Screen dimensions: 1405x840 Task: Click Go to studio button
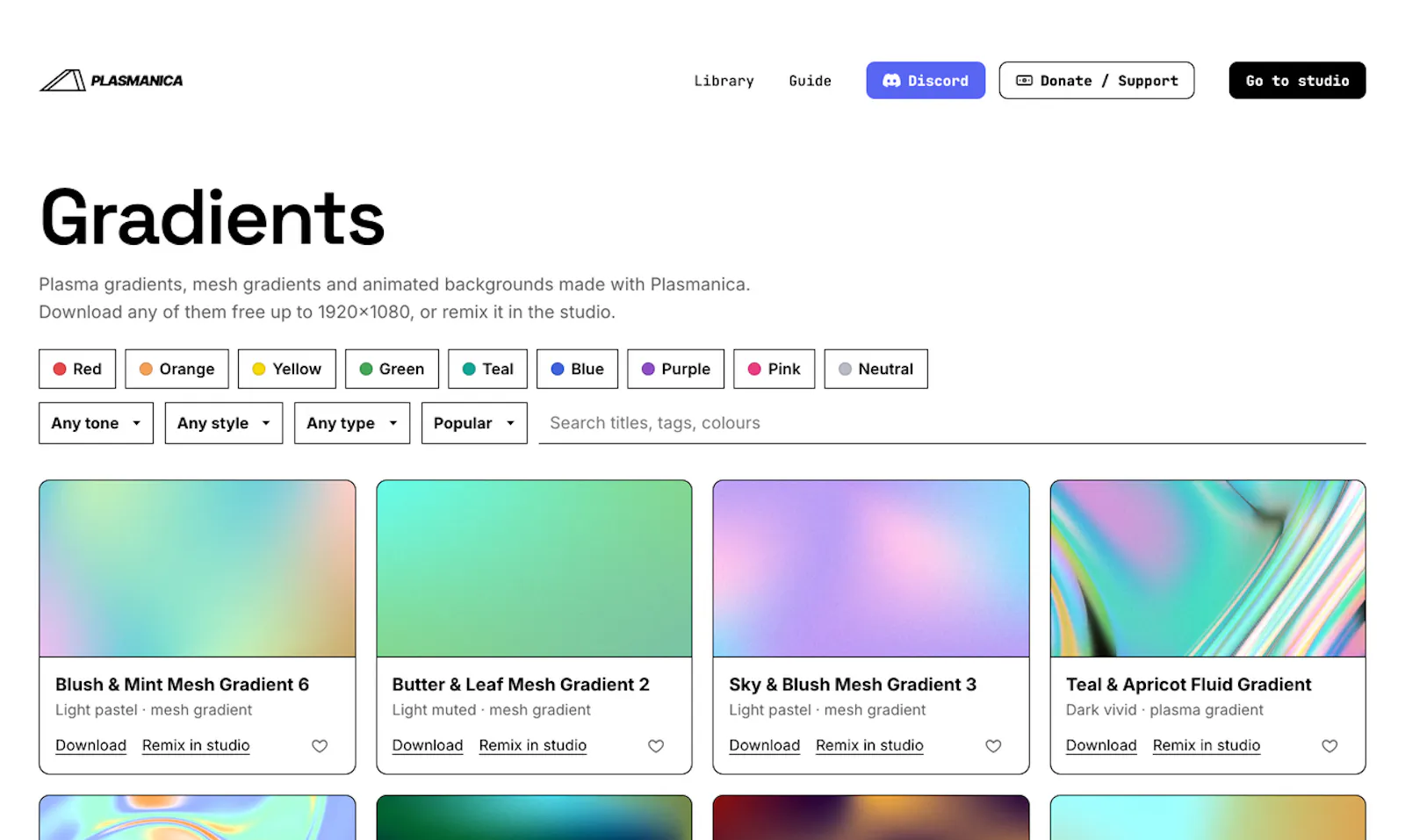coord(1297,81)
